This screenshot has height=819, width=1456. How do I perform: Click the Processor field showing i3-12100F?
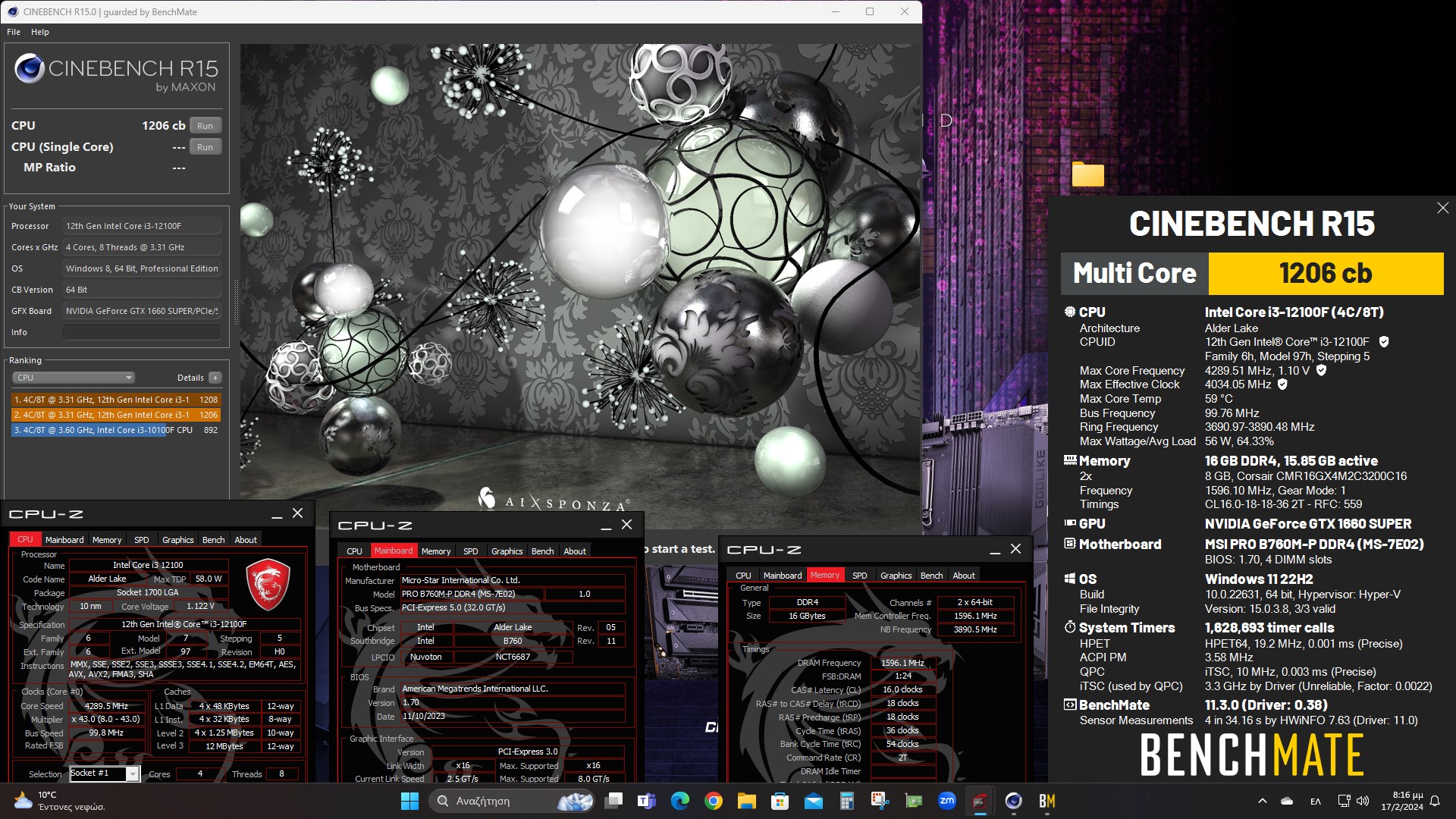[142, 226]
